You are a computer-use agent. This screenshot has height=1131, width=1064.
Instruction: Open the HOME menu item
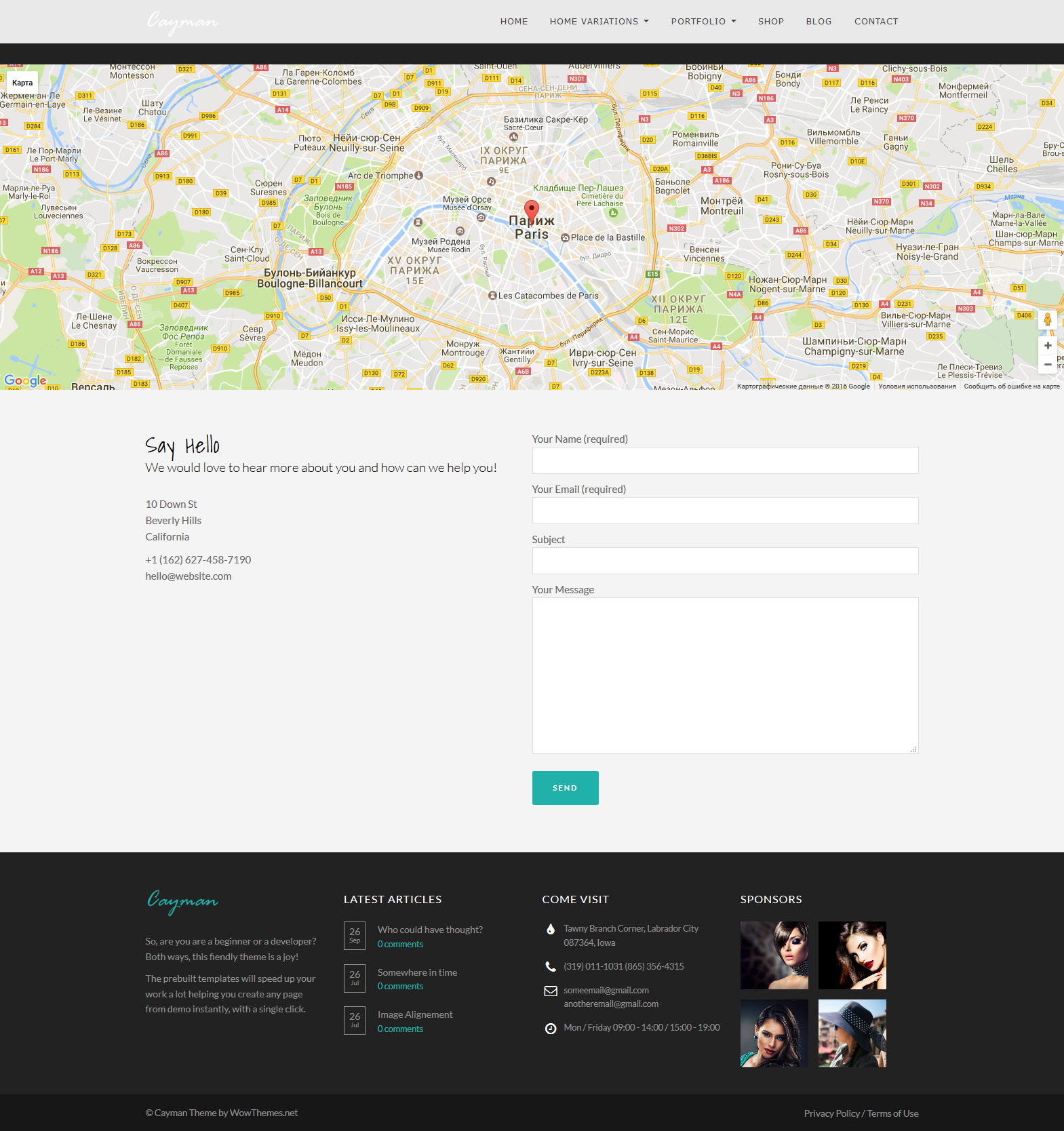(x=514, y=22)
